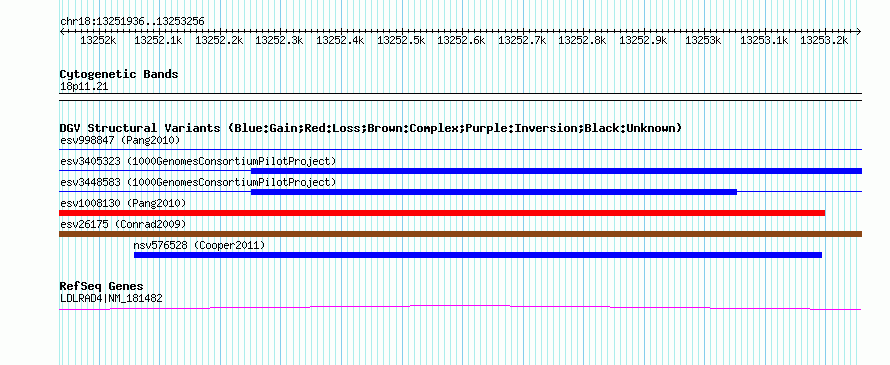Select the Cytogenetic Bands track title
The width and height of the screenshot is (890, 365).
click(119, 74)
